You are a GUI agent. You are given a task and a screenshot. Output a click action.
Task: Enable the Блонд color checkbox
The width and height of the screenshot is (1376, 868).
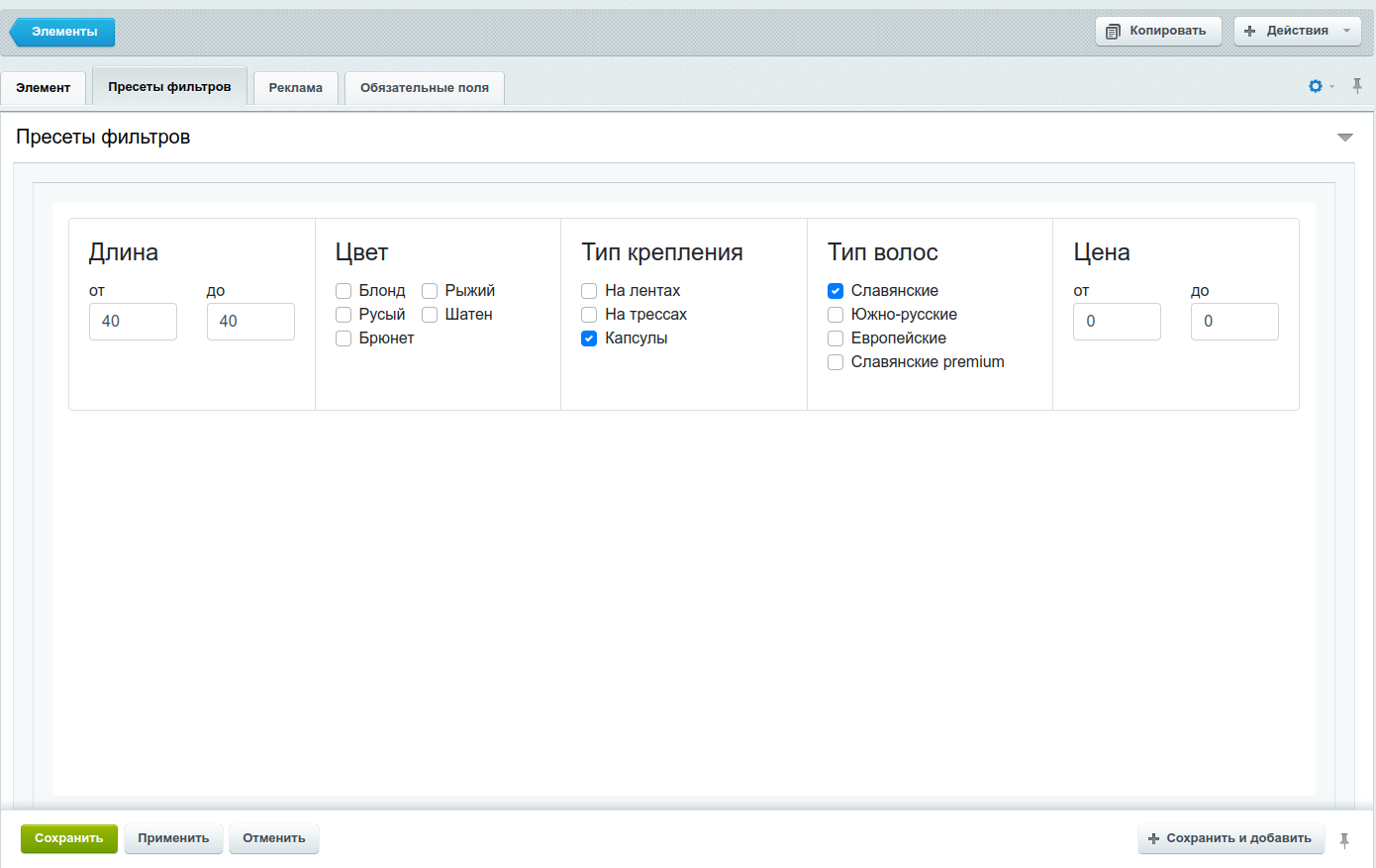(344, 291)
